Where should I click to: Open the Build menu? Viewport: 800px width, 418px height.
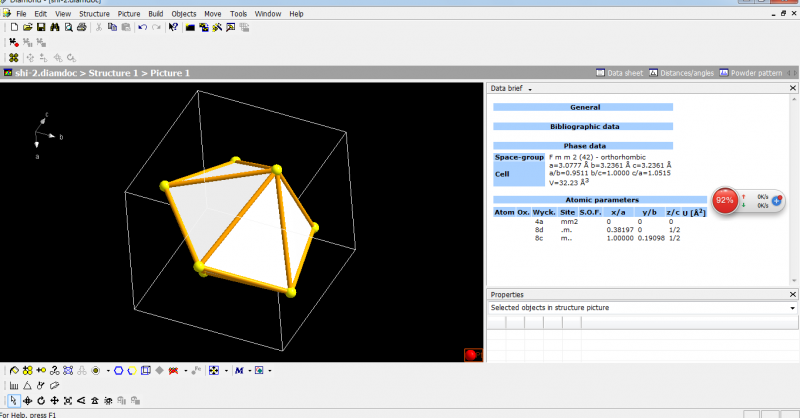[x=157, y=14]
